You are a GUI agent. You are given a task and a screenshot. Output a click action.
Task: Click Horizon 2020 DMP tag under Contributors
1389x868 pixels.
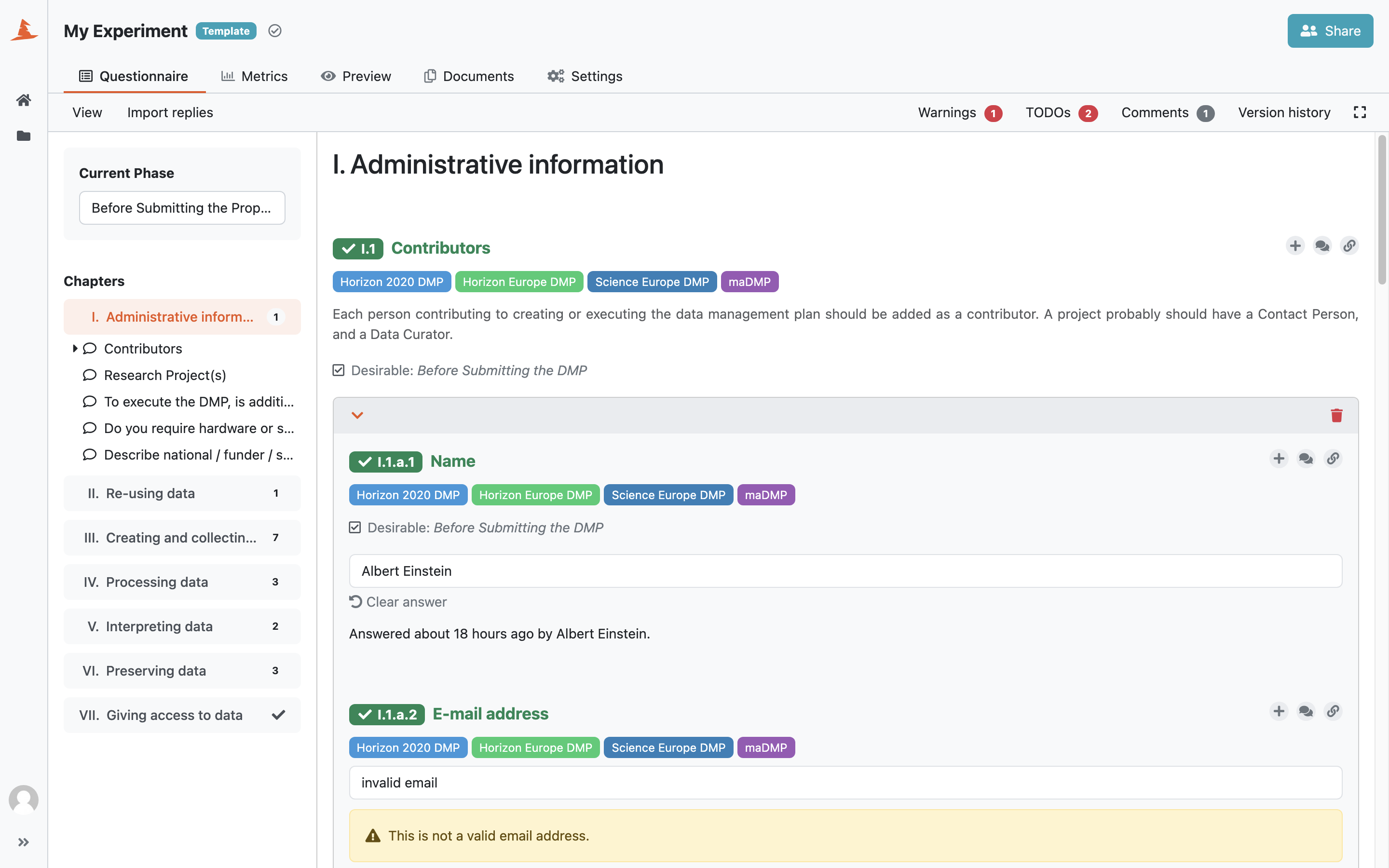point(392,282)
